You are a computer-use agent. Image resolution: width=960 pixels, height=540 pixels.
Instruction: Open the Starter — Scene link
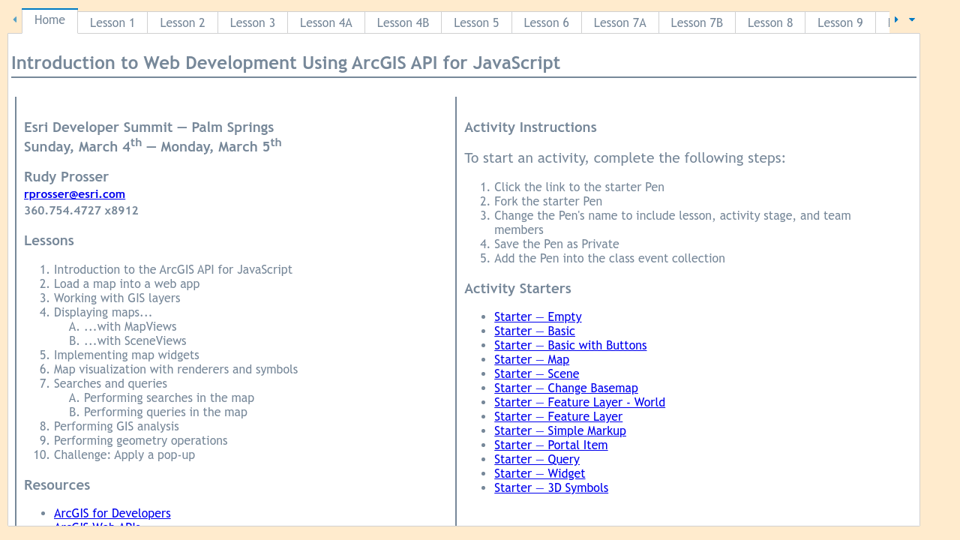pyautogui.click(x=536, y=374)
